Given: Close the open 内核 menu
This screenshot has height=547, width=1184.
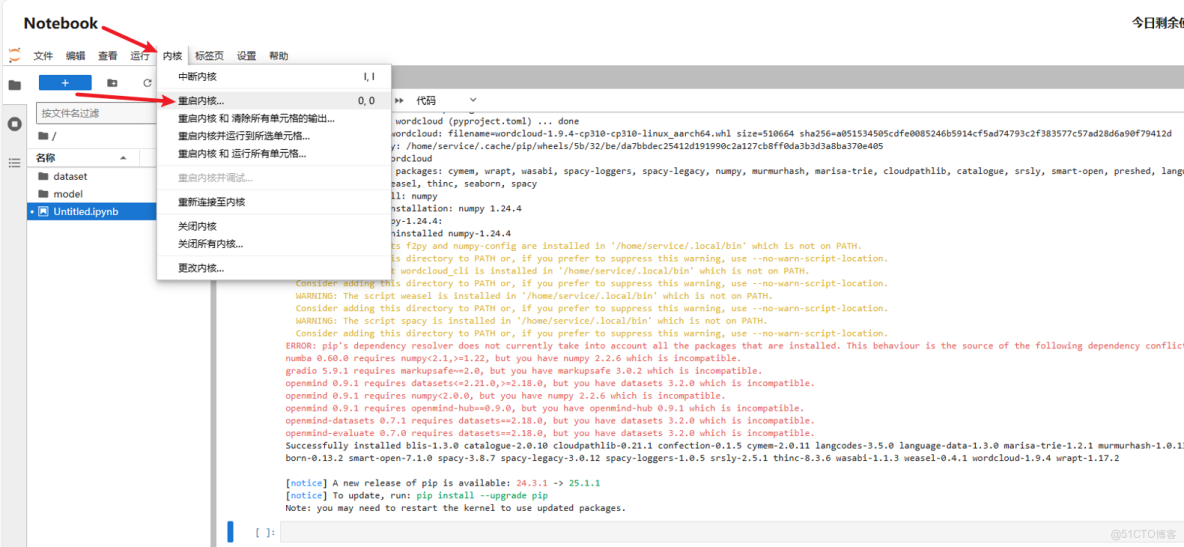Looking at the screenshot, I should (173, 56).
